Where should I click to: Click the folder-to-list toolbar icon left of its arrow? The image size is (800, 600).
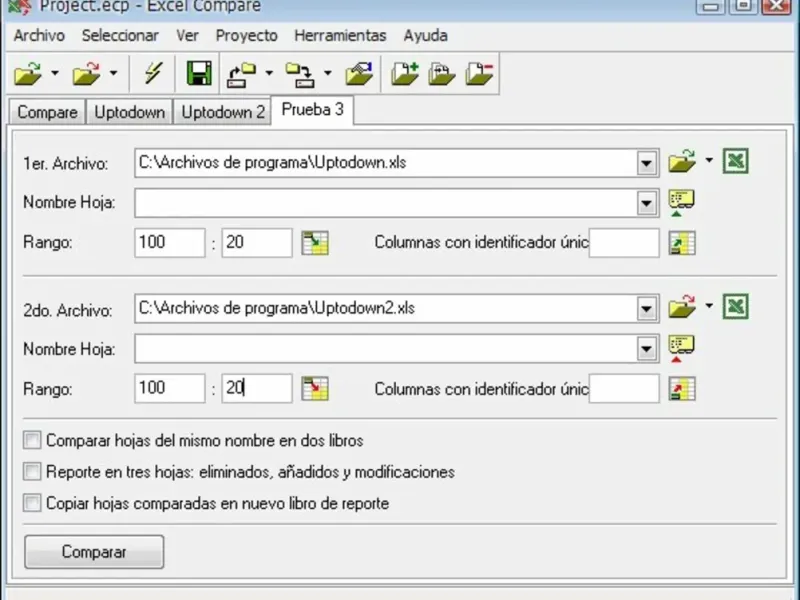click(241, 74)
